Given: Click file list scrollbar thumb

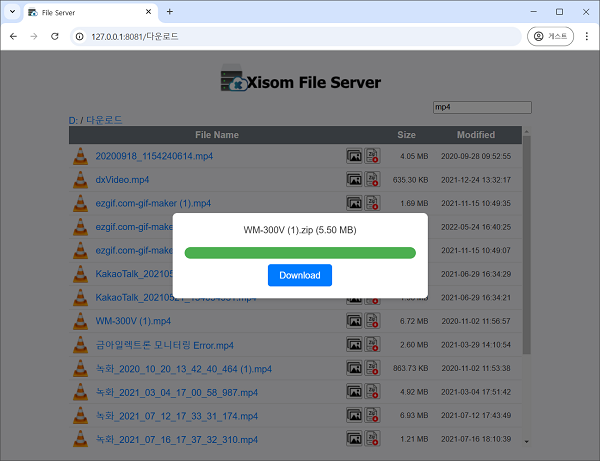Looking at the screenshot, I should 527,245.
